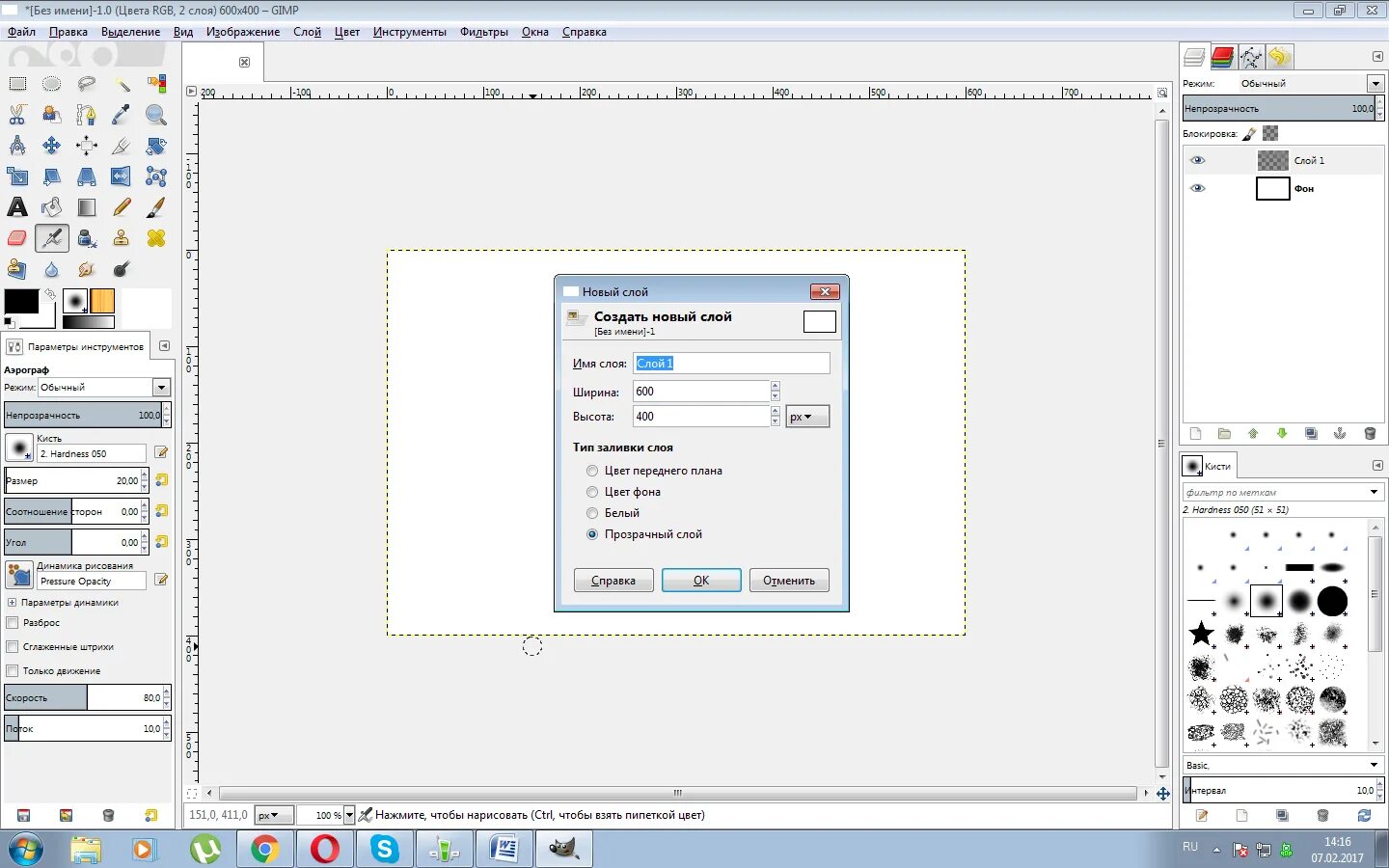Select the Fuzzy Select magic wand tool
The width and height of the screenshot is (1389, 868).
tap(122, 84)
